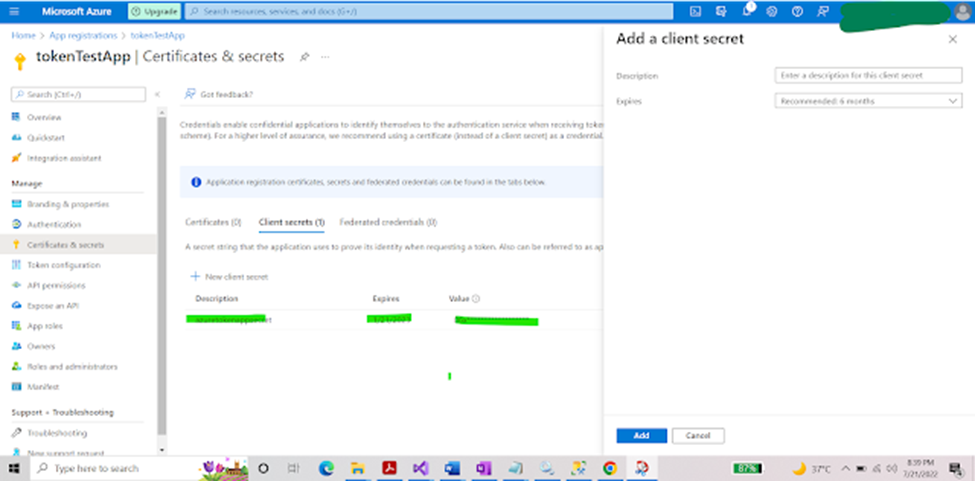Image resolution: width=975 pixels, height=481 pixels.
Task: Collapse the left menu with chevron
Action: point(157,94)
